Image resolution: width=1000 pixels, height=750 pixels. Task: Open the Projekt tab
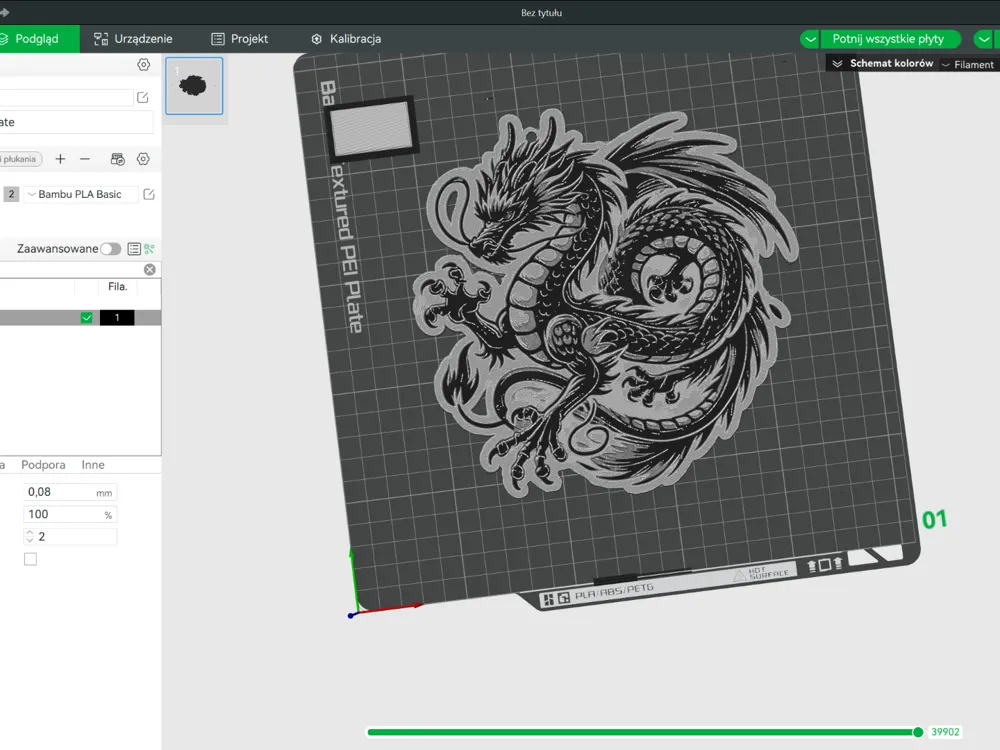240,39
